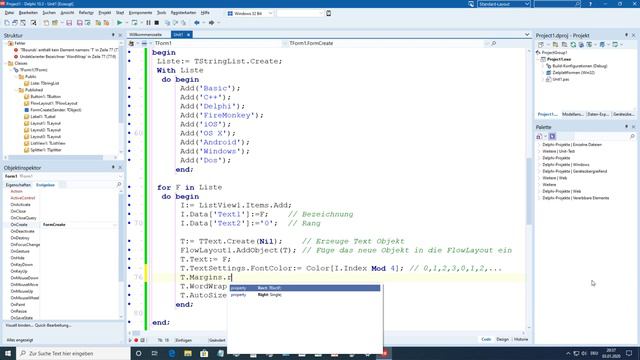Pin the Struktur panel
The image size is (640, 360).
click(x=113, y=36)
